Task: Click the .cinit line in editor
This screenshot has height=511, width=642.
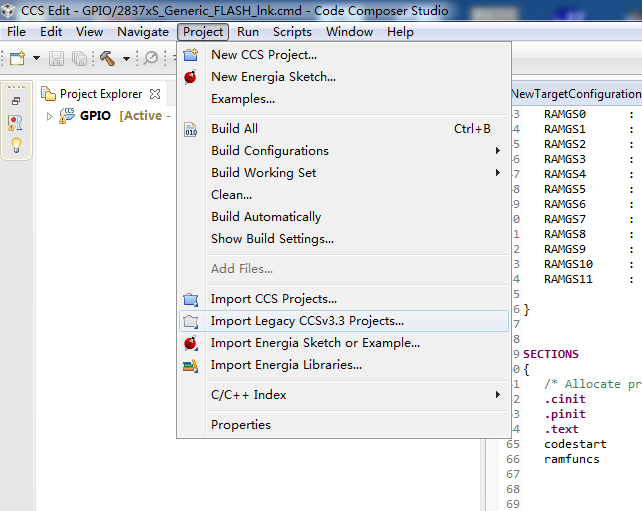Action: pos(565,399)
